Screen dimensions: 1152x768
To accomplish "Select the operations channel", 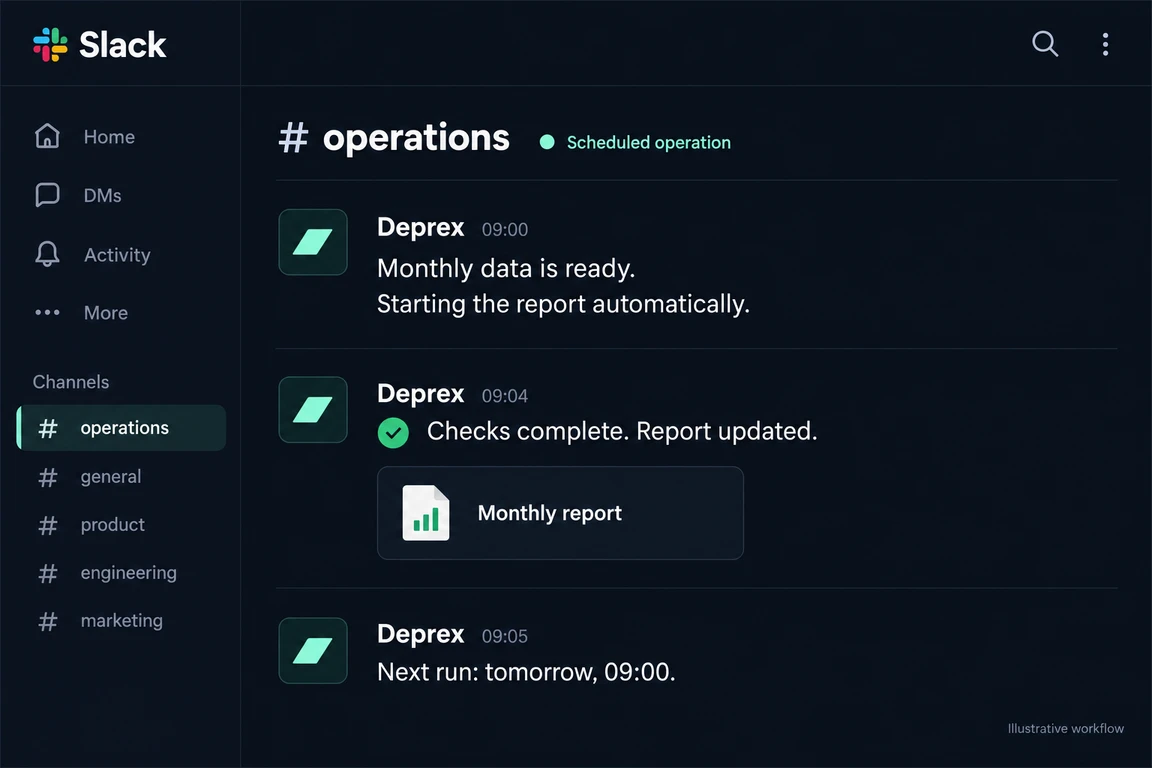I will (x=121, y=428).
